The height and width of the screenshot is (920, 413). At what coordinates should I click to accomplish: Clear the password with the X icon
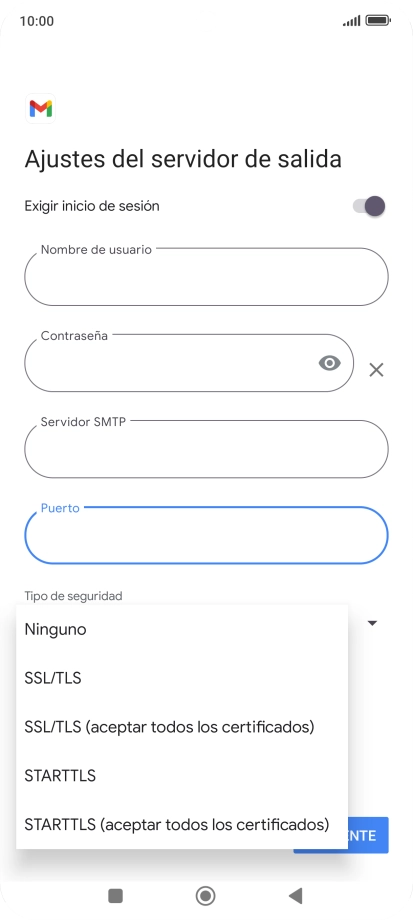pos(376,370)
